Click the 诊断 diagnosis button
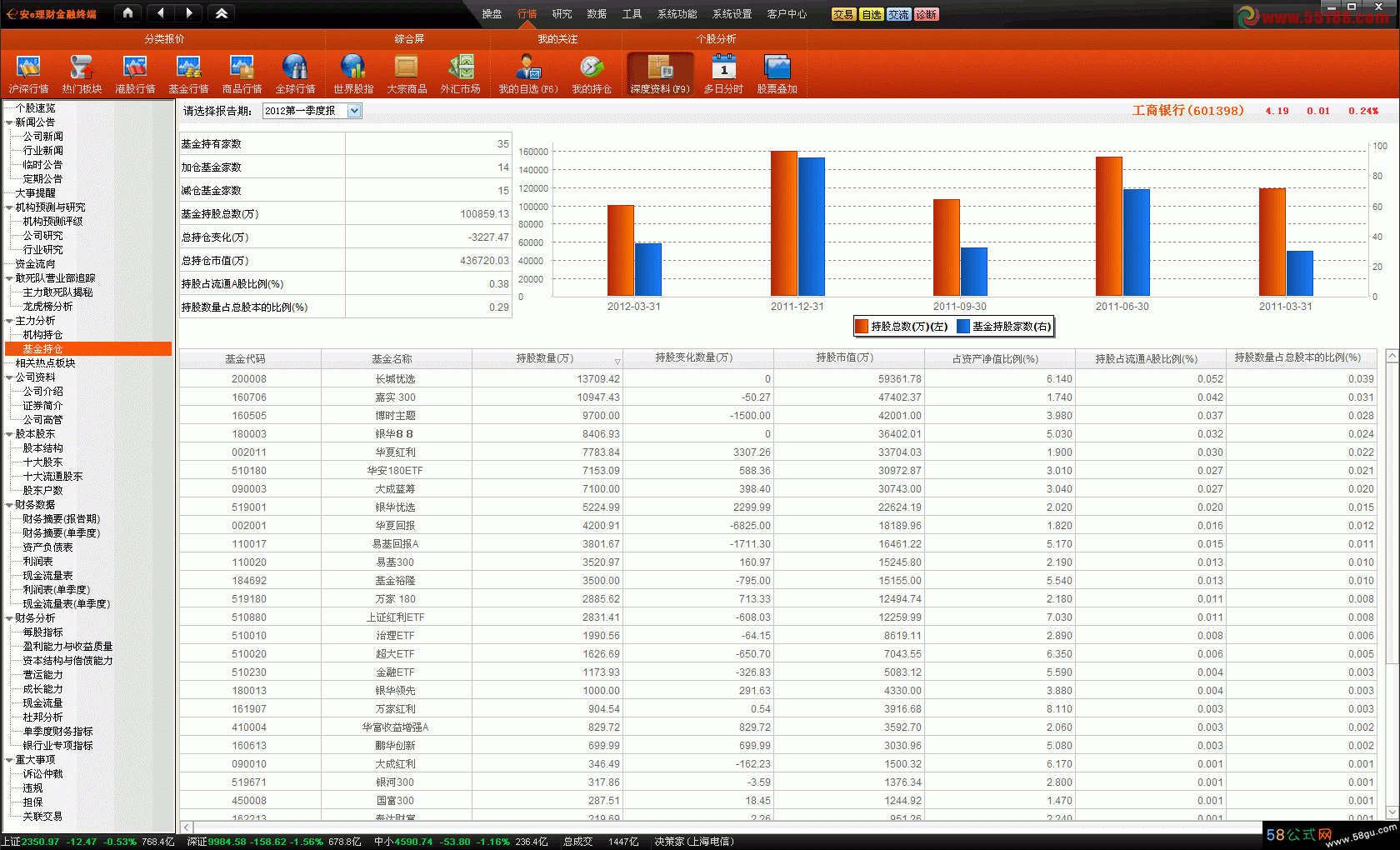Viewport: 1400px width, 850px height. click(927, 14)
